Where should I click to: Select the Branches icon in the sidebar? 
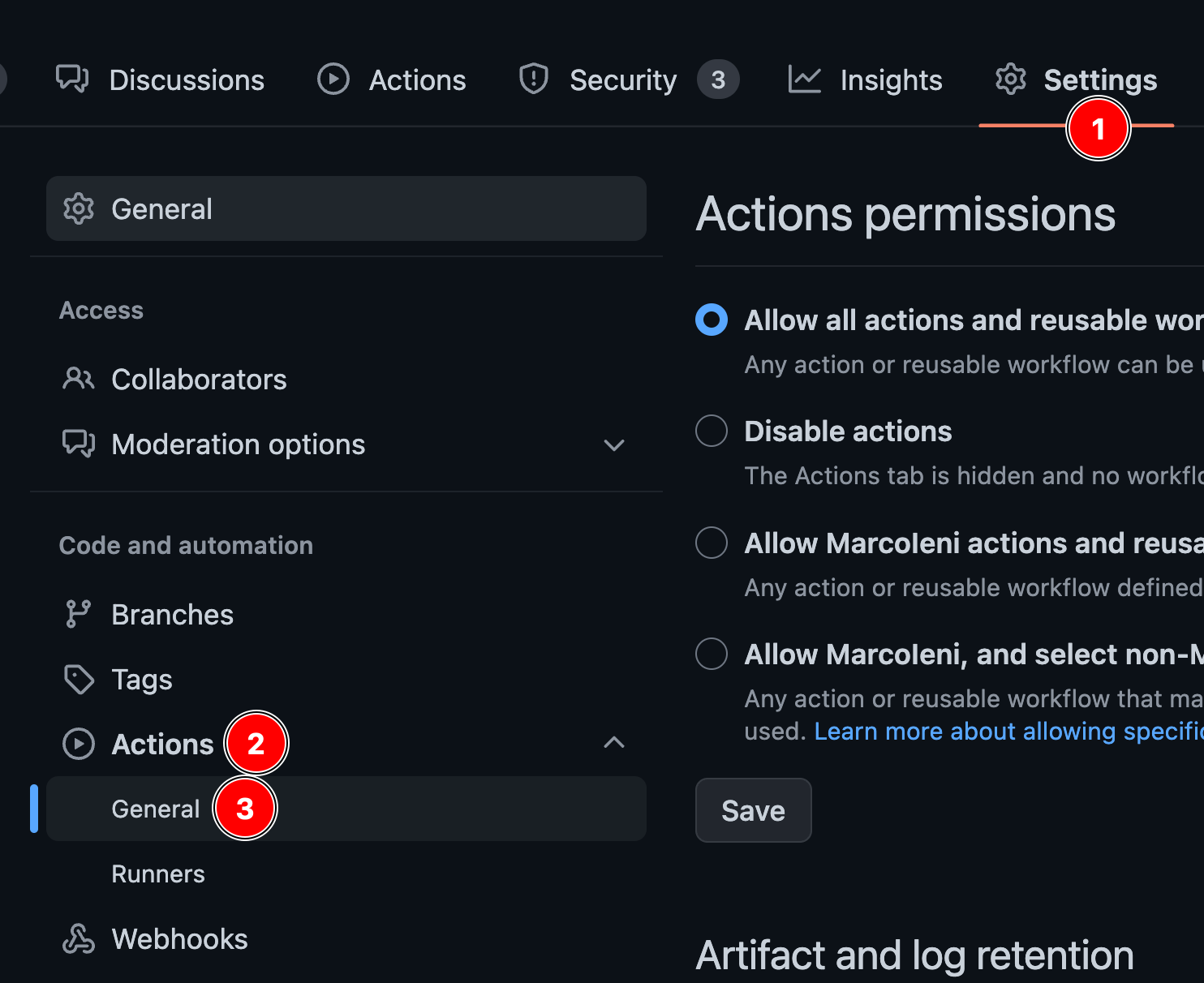(78, 613)
